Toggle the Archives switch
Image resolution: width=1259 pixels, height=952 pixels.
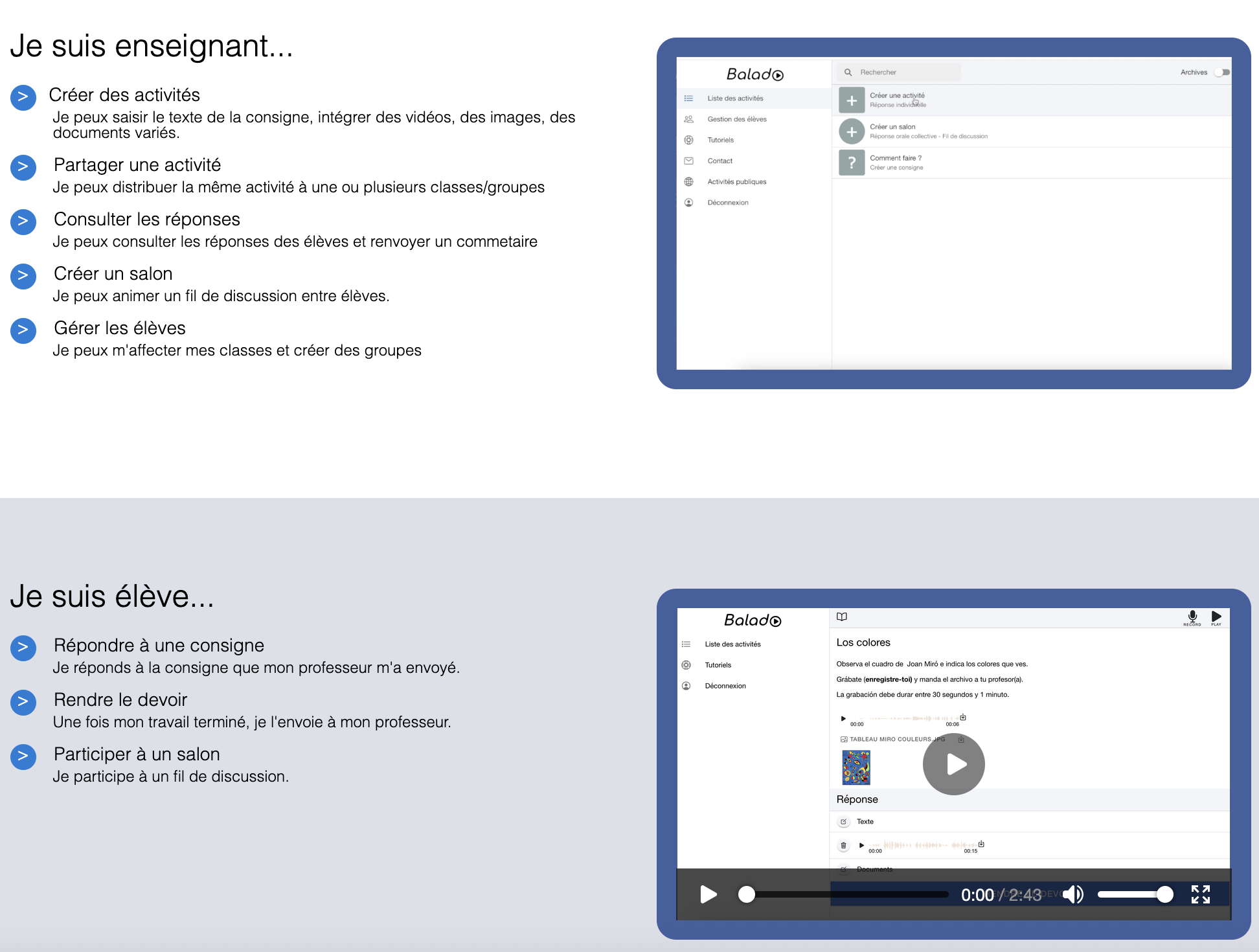pyautogui.click(x=1221, y=73)
